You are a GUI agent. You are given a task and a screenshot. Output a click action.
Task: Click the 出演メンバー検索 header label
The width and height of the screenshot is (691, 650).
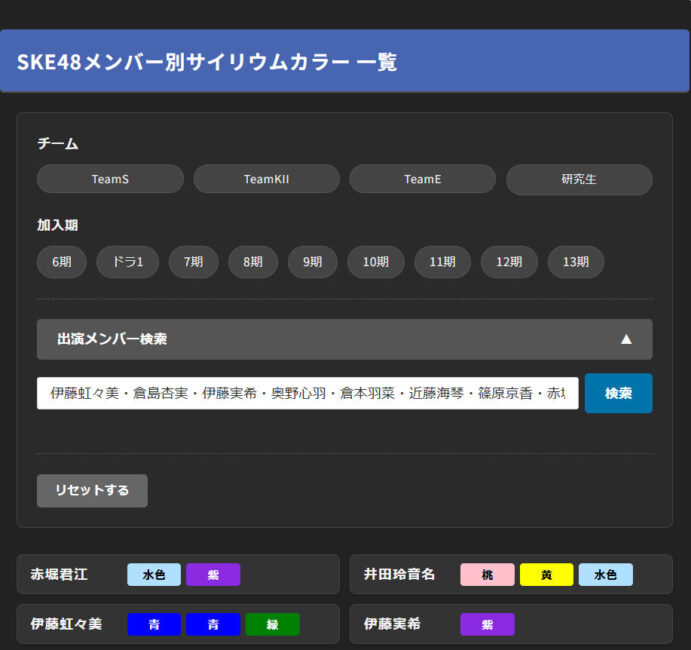[x=112, y=339]
